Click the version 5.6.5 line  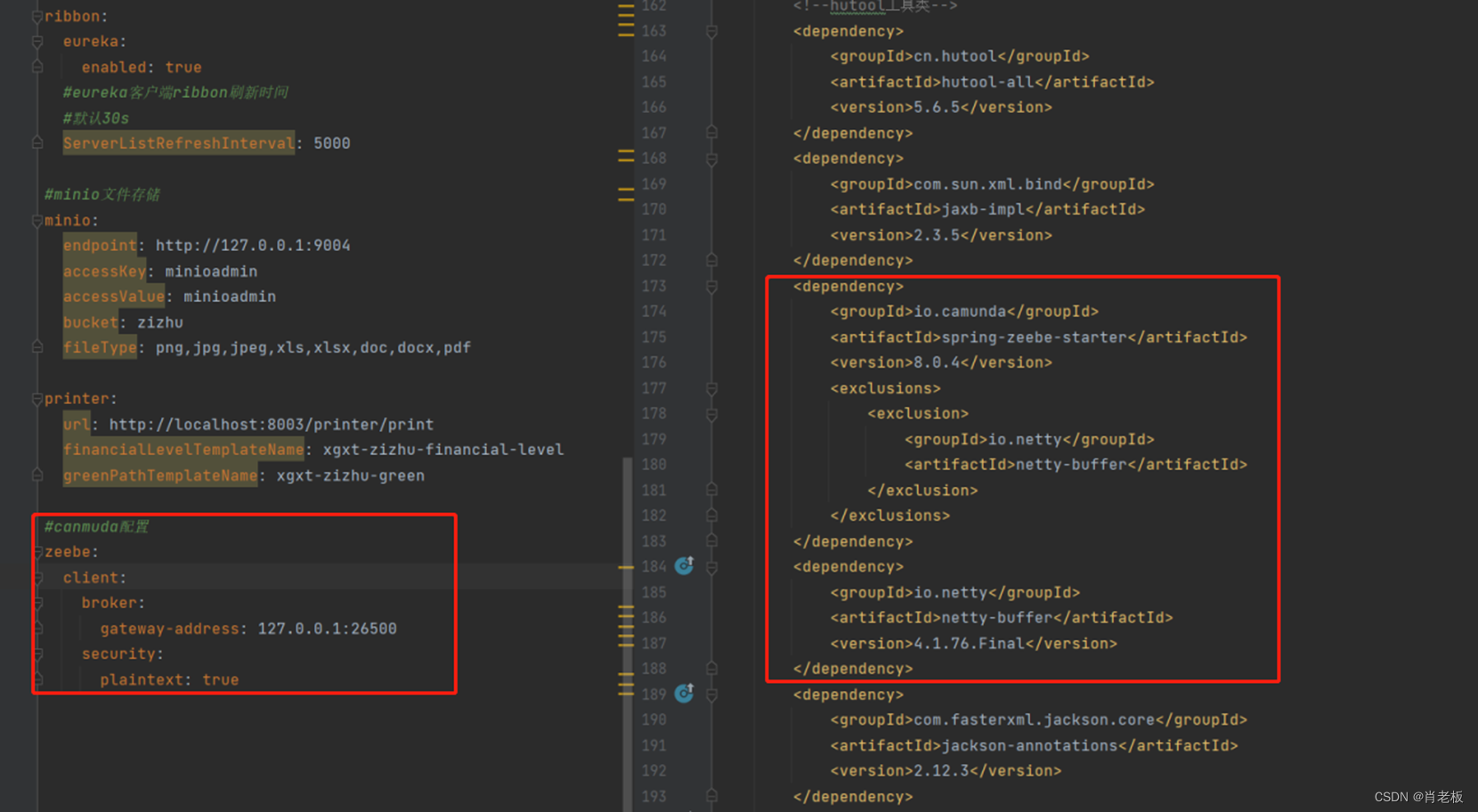941,107
